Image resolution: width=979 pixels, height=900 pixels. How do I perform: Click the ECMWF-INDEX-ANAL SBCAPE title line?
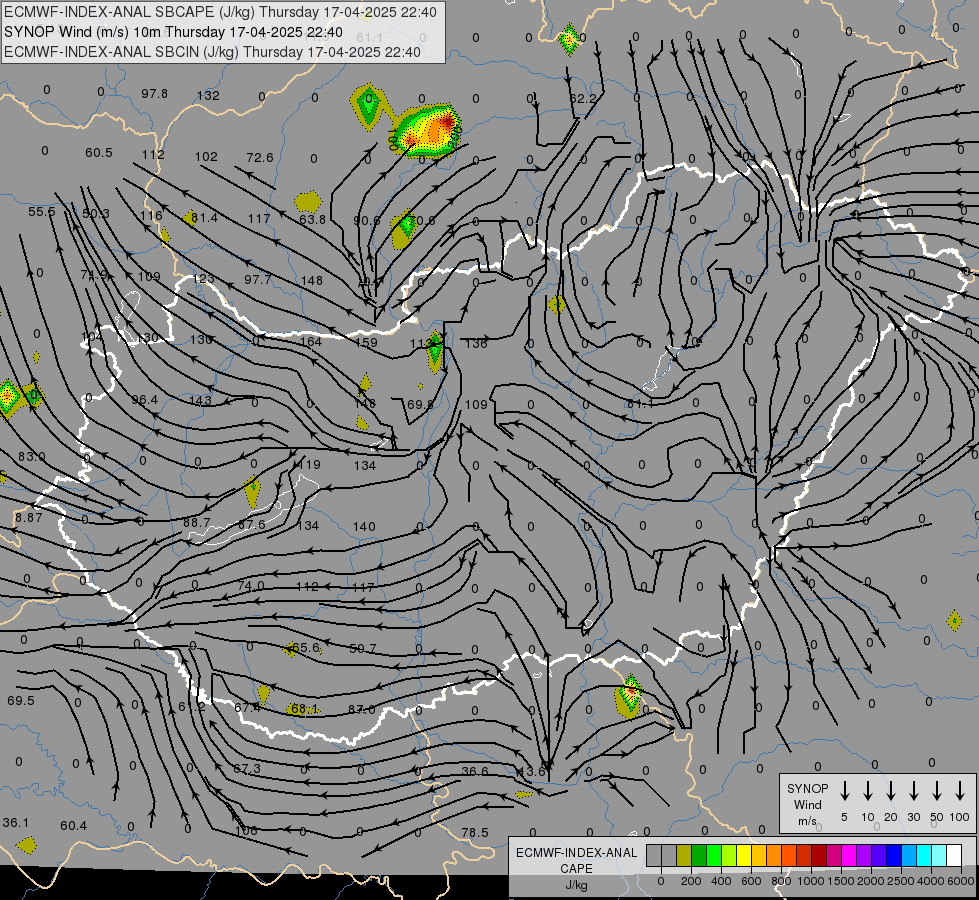pos(220,12)
